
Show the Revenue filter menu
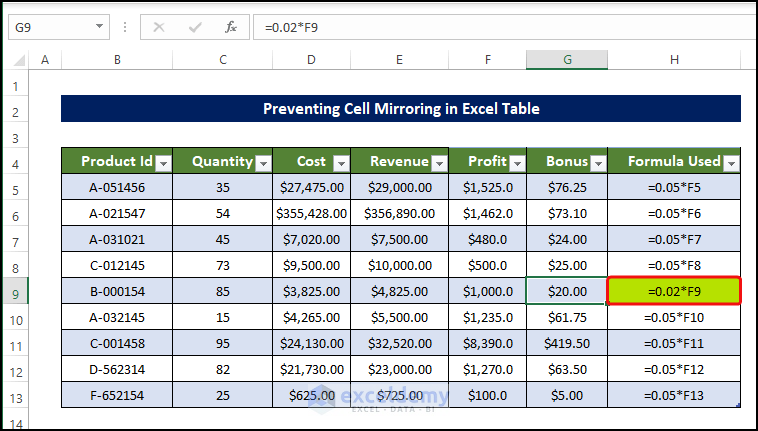(438, 162)
